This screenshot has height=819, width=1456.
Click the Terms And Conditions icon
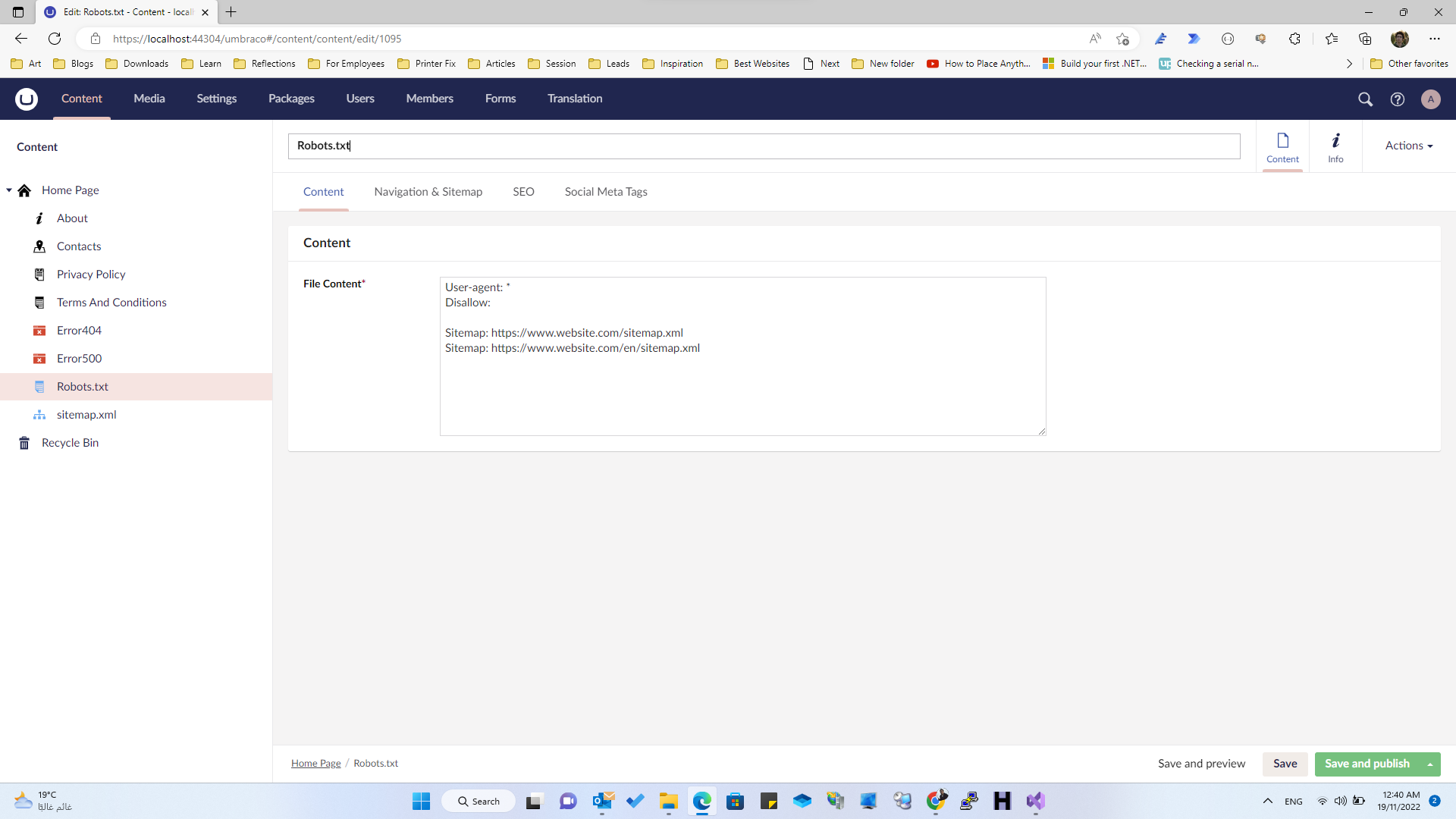point(39,303)
